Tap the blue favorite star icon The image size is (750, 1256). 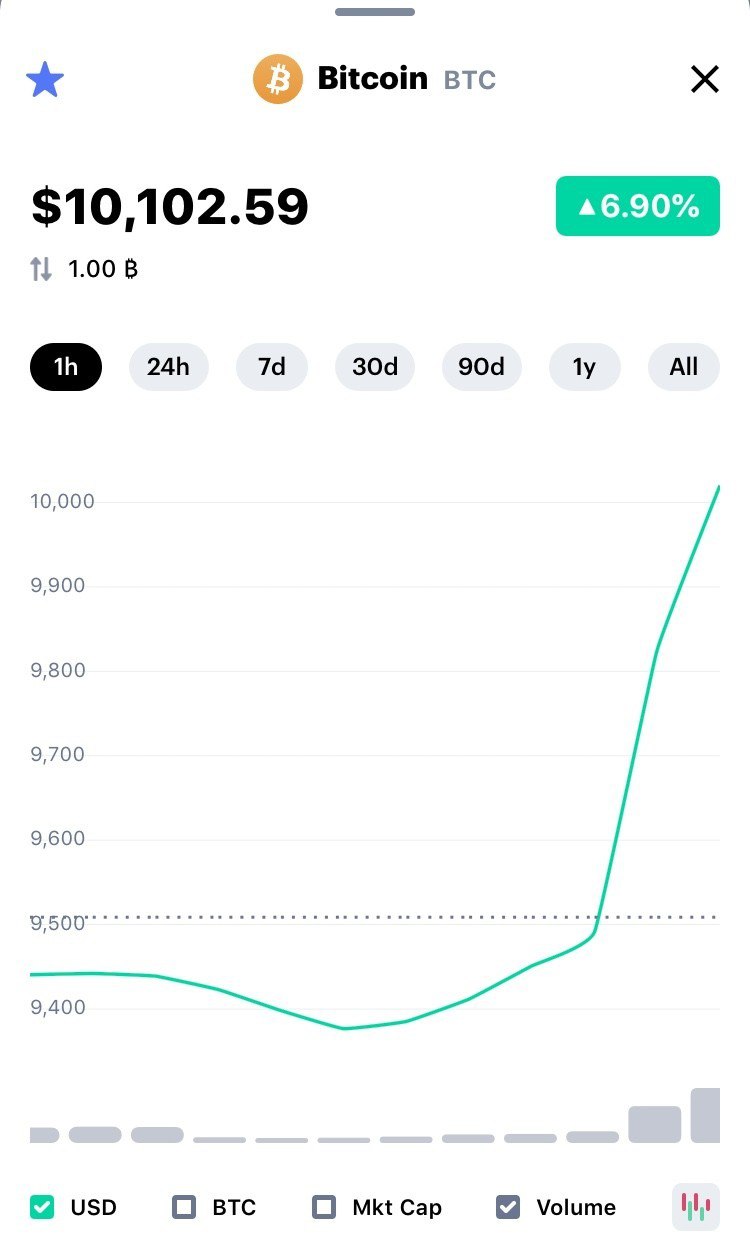tap(45, 80)
